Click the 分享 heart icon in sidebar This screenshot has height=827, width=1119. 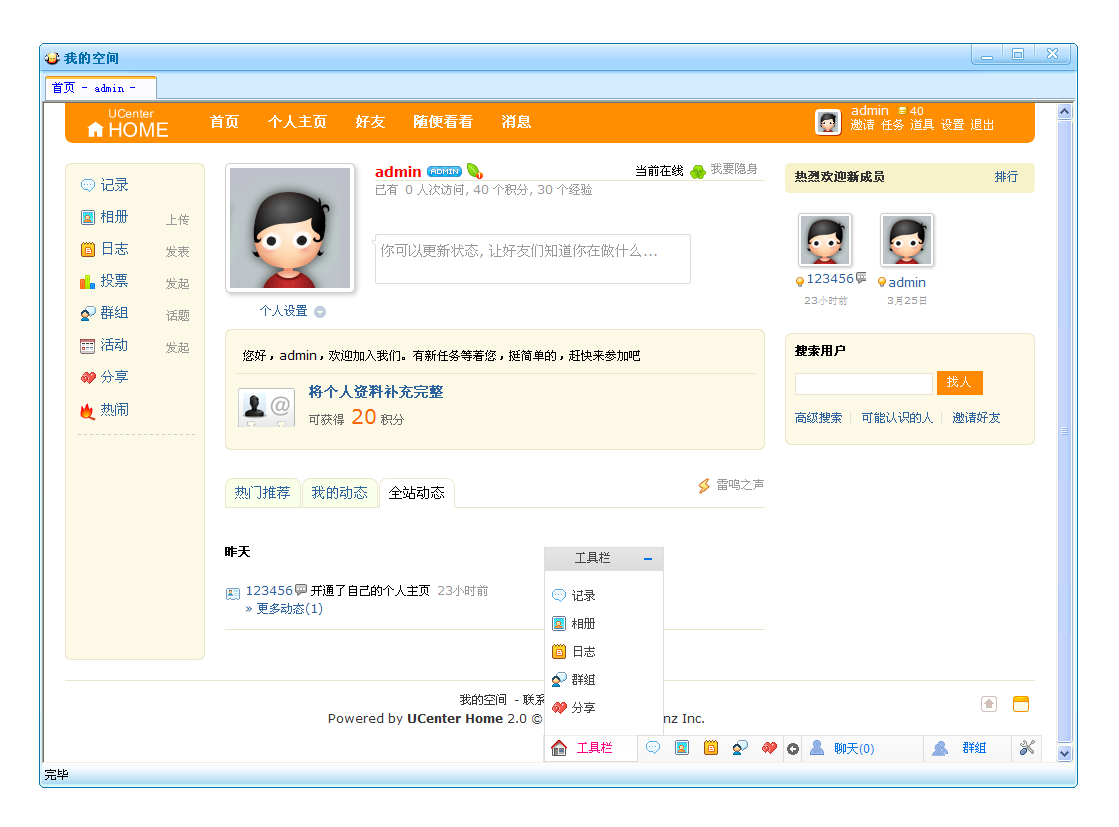pos(88,377)
